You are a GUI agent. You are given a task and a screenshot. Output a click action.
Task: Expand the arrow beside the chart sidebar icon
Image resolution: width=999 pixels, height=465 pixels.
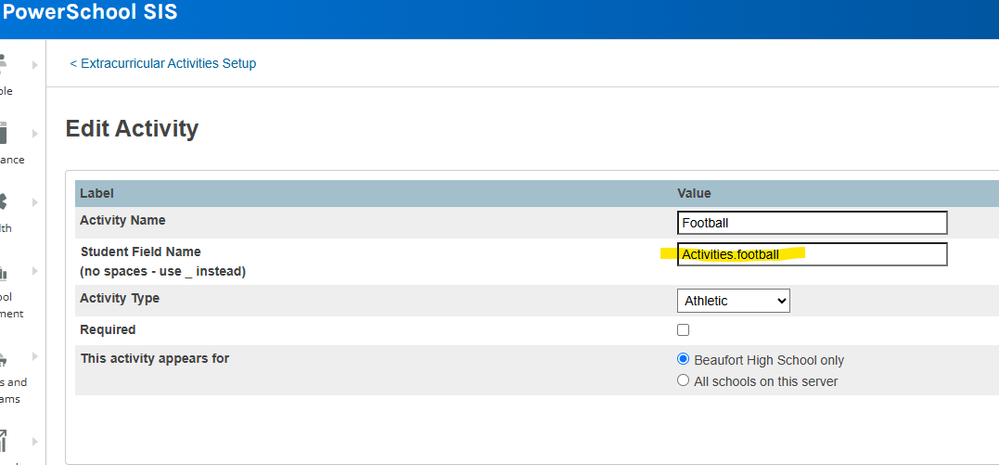click(x=35, y=441)
